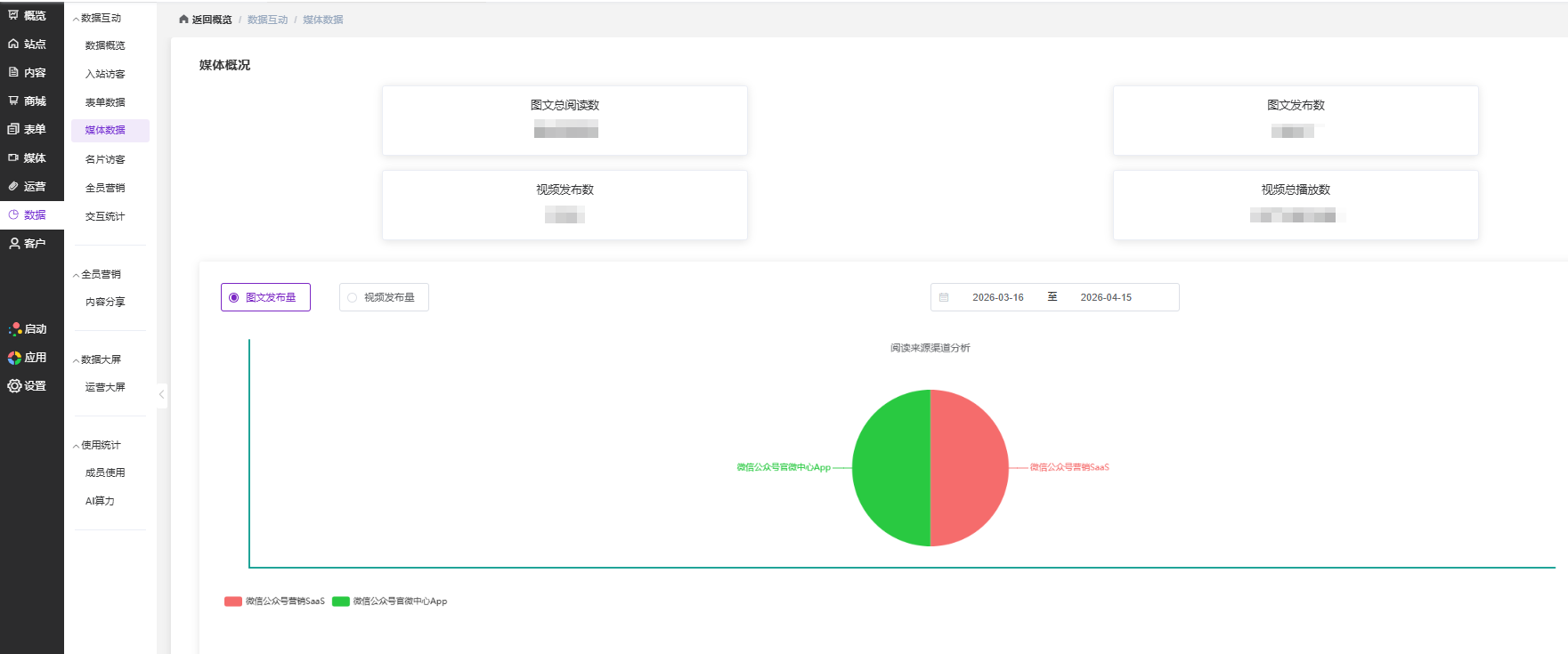
Task: Select the 图文发布量 radio option
Action: [x=265, y=297]
